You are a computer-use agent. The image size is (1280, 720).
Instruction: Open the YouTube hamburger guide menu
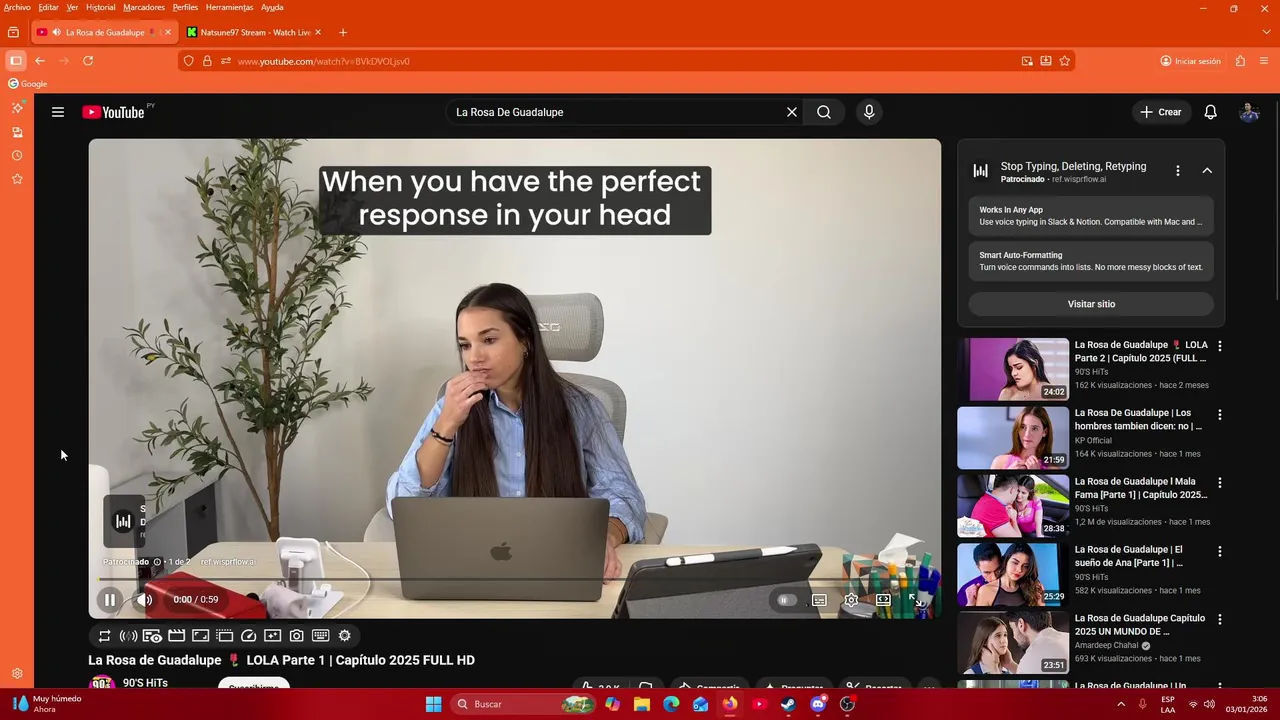tap(58, 112)
